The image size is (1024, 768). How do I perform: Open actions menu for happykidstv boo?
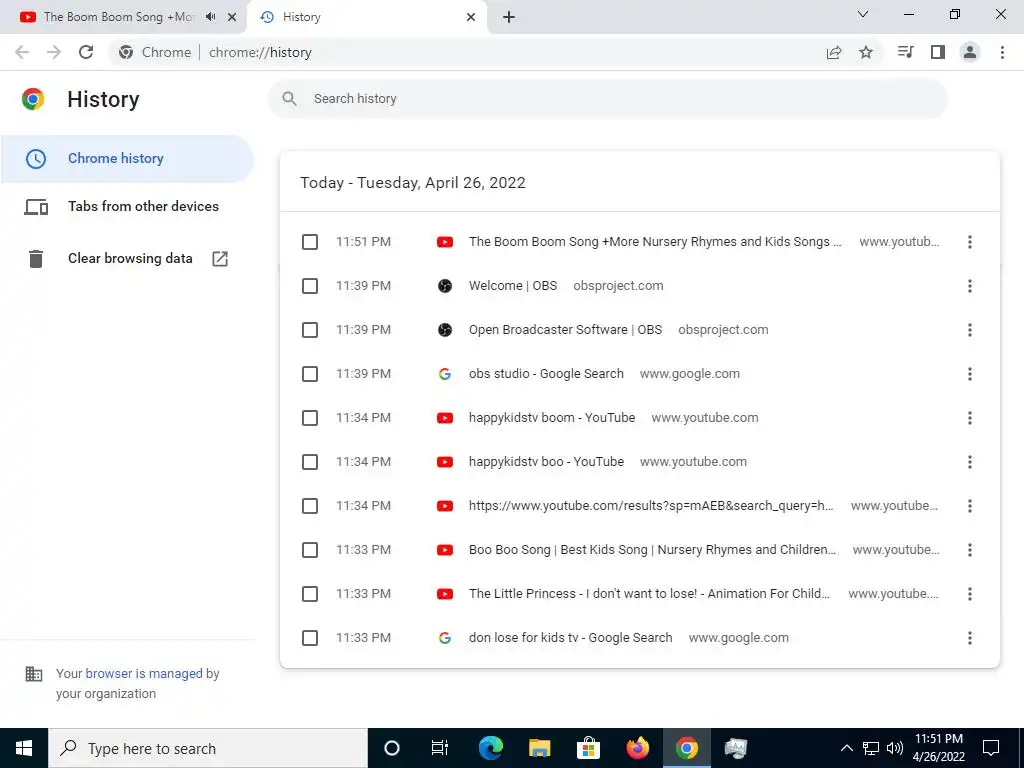[970, 462]
